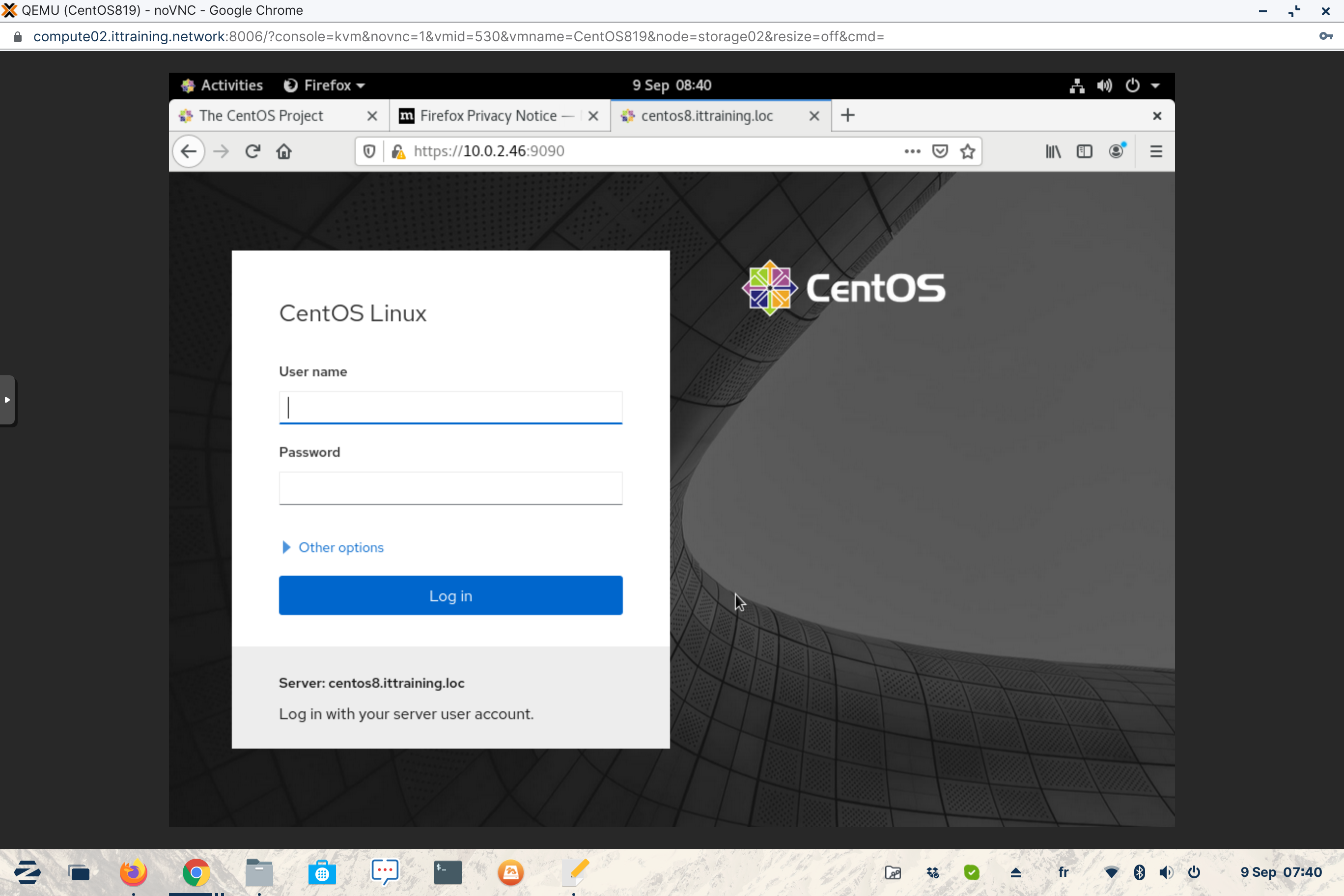1344x896 pixels.
Task: Reload the page in Firefox
Action: (252, 151)
